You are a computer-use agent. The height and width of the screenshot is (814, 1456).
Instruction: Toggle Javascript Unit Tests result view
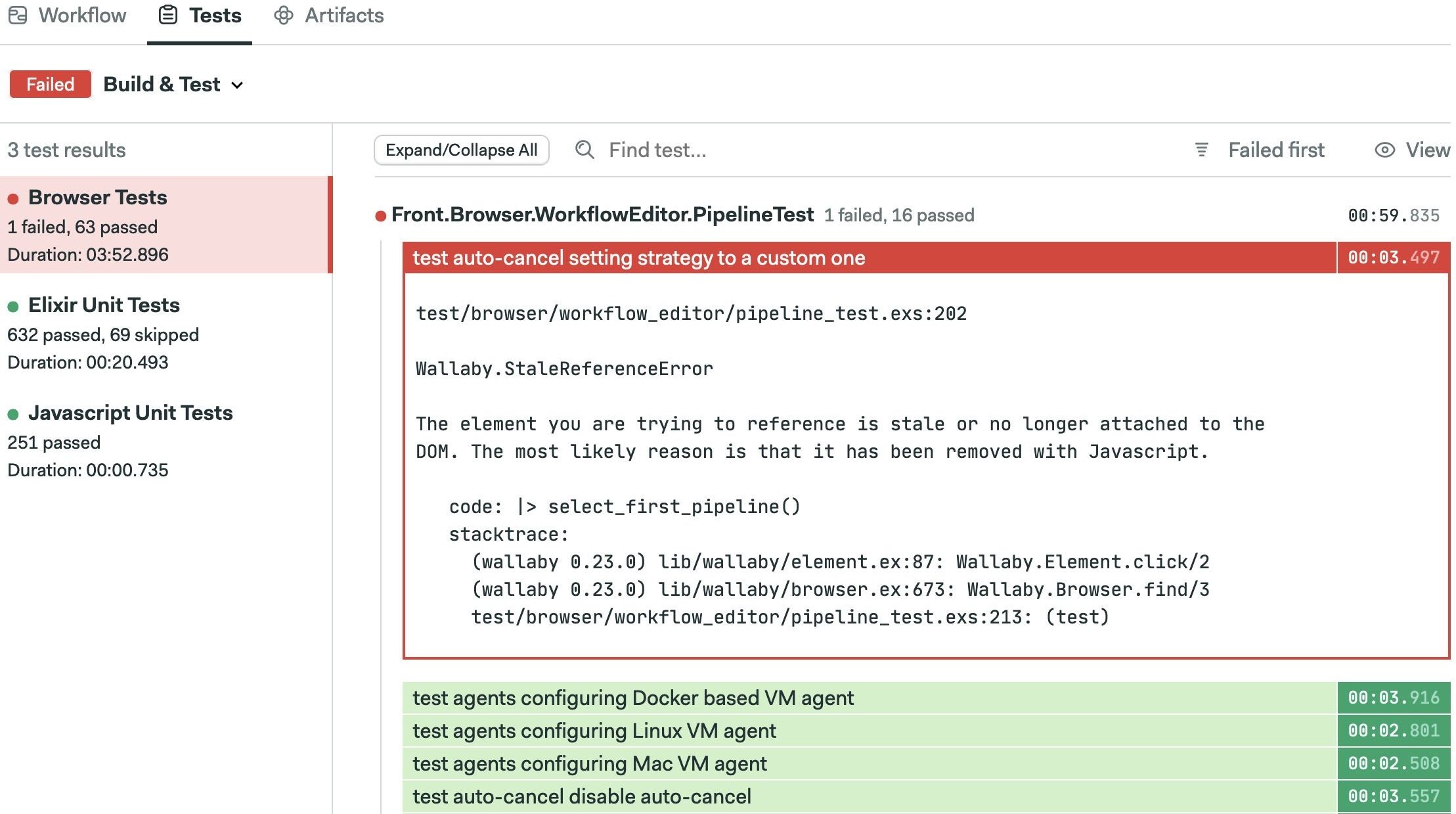point(130,411)
